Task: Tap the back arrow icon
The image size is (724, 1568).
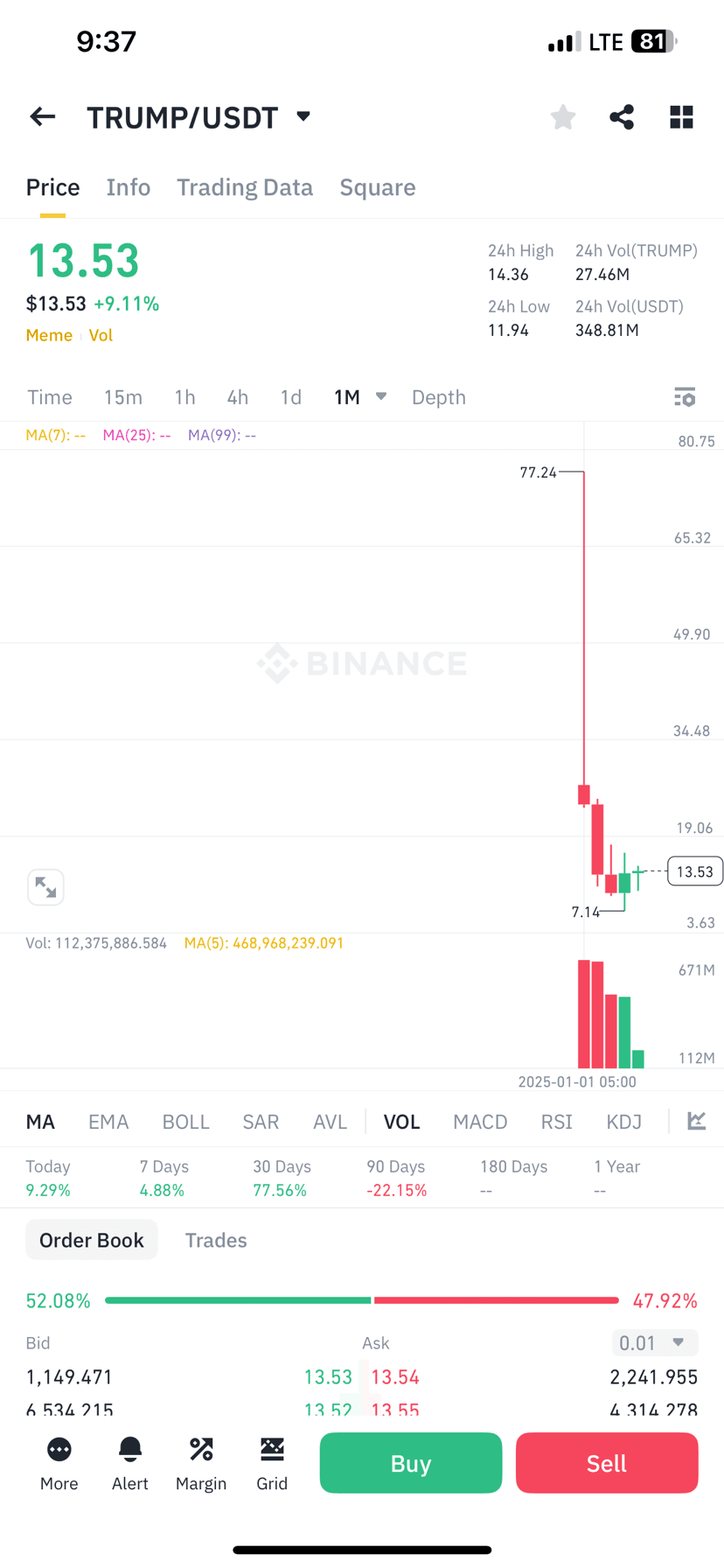Action: pos(42,116)
